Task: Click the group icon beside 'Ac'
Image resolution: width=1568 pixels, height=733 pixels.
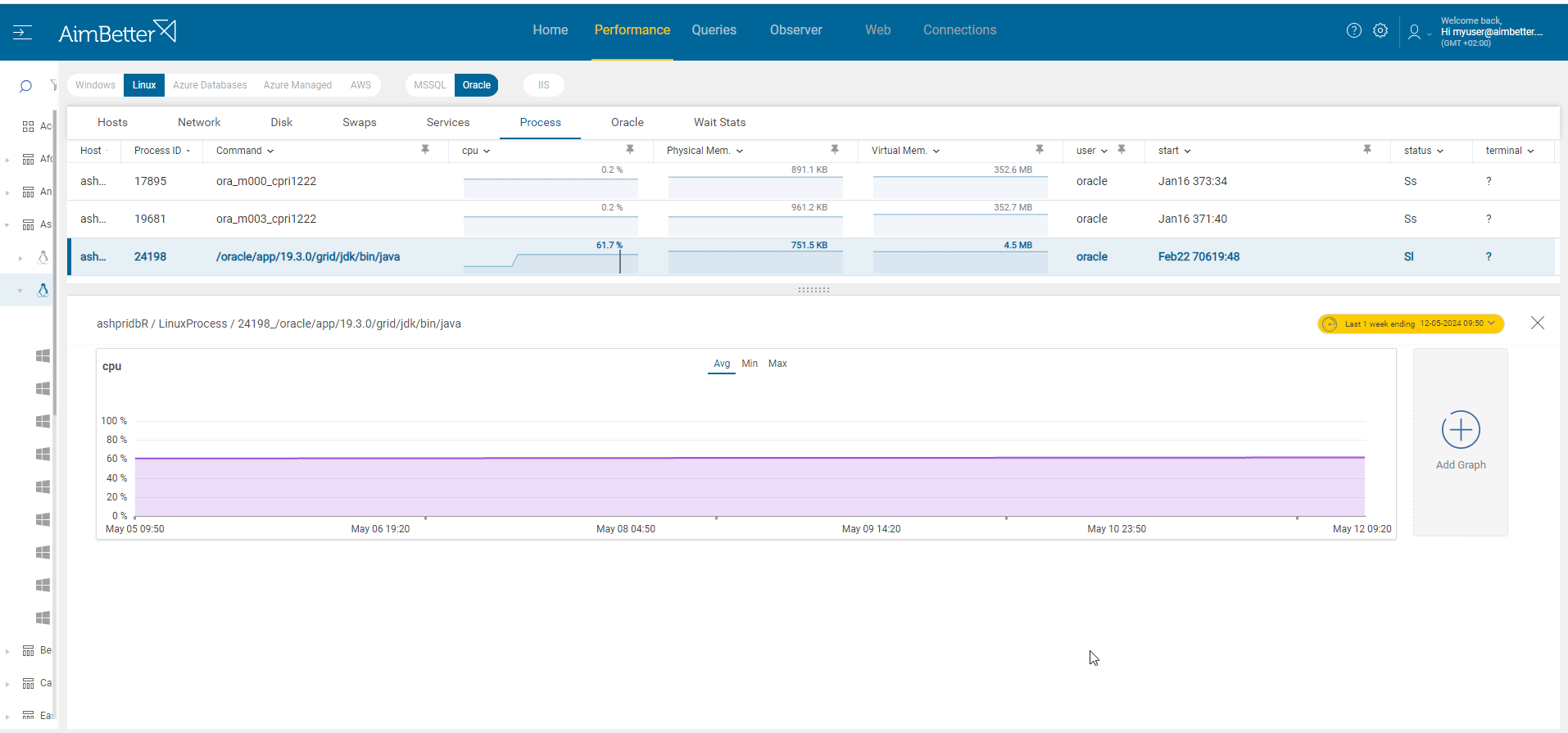Action: (29, 126)
